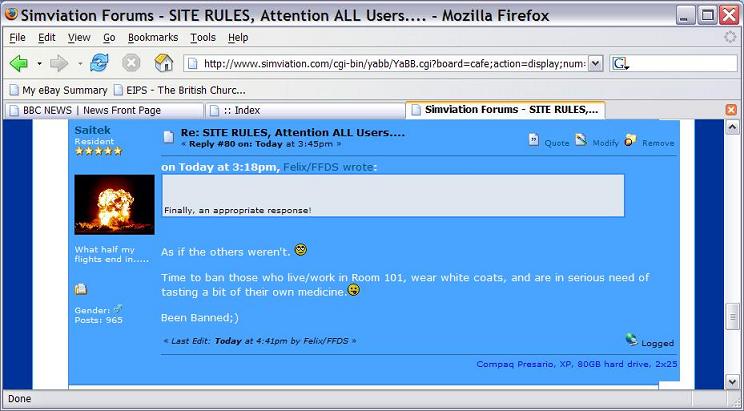Screen dimensions: 744x411
Task: Click the Reload page icon
Action: coord(99,63)
